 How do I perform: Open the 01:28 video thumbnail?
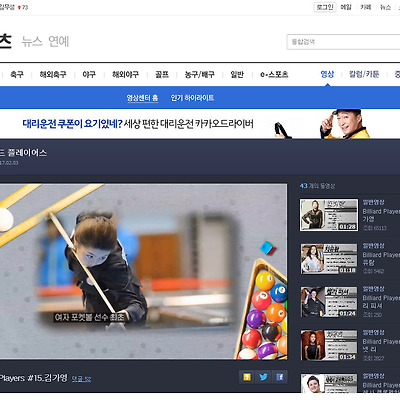tap(329, 215)
